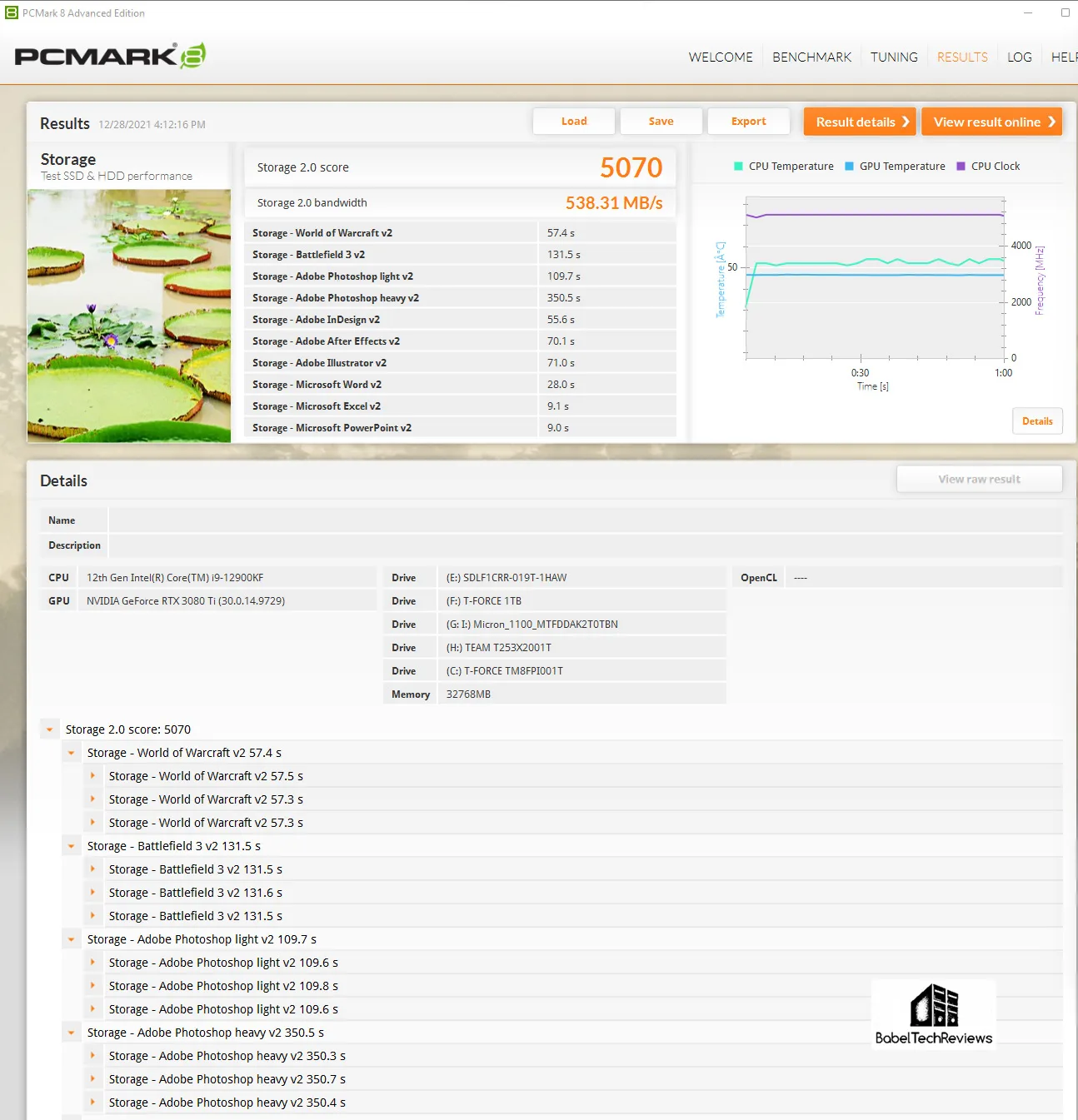Screen dimensions: 1078x1120
Task: Expand World of Warcraft v2 57.5 s row
Action: [92, 776]
